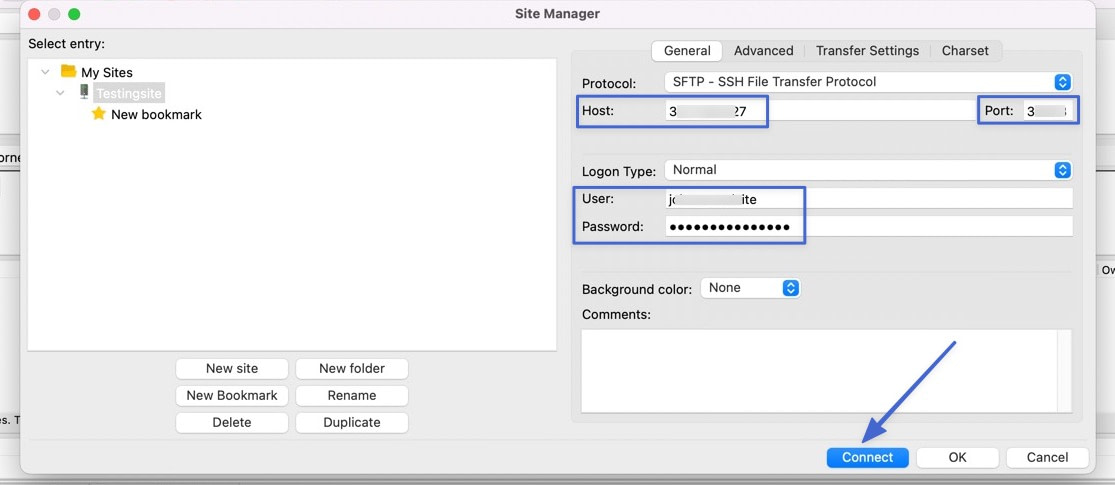Screen dimensions: 1115x485
Task: Click the Duplicate button
Action: point(352,422)
